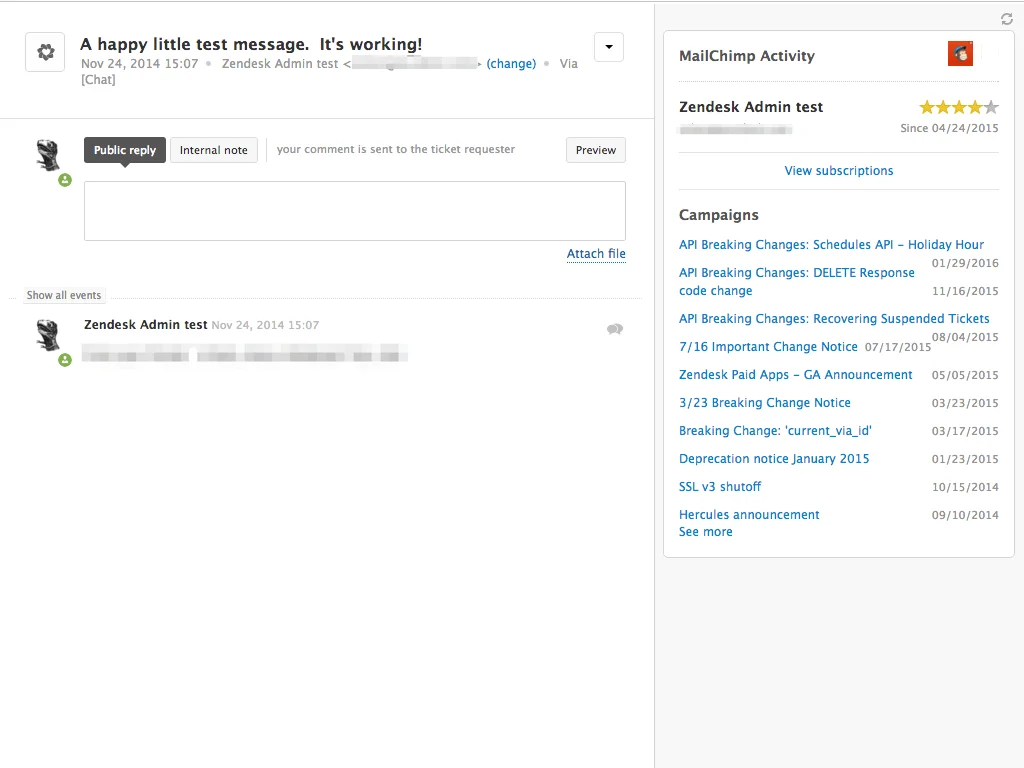Expand Show all events
1024x768 pixels.
(x=64, y=295)
